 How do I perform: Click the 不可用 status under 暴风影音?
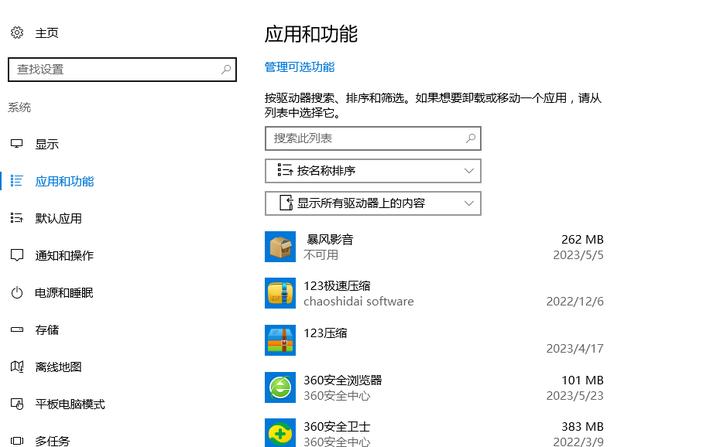tap(321, 255)
